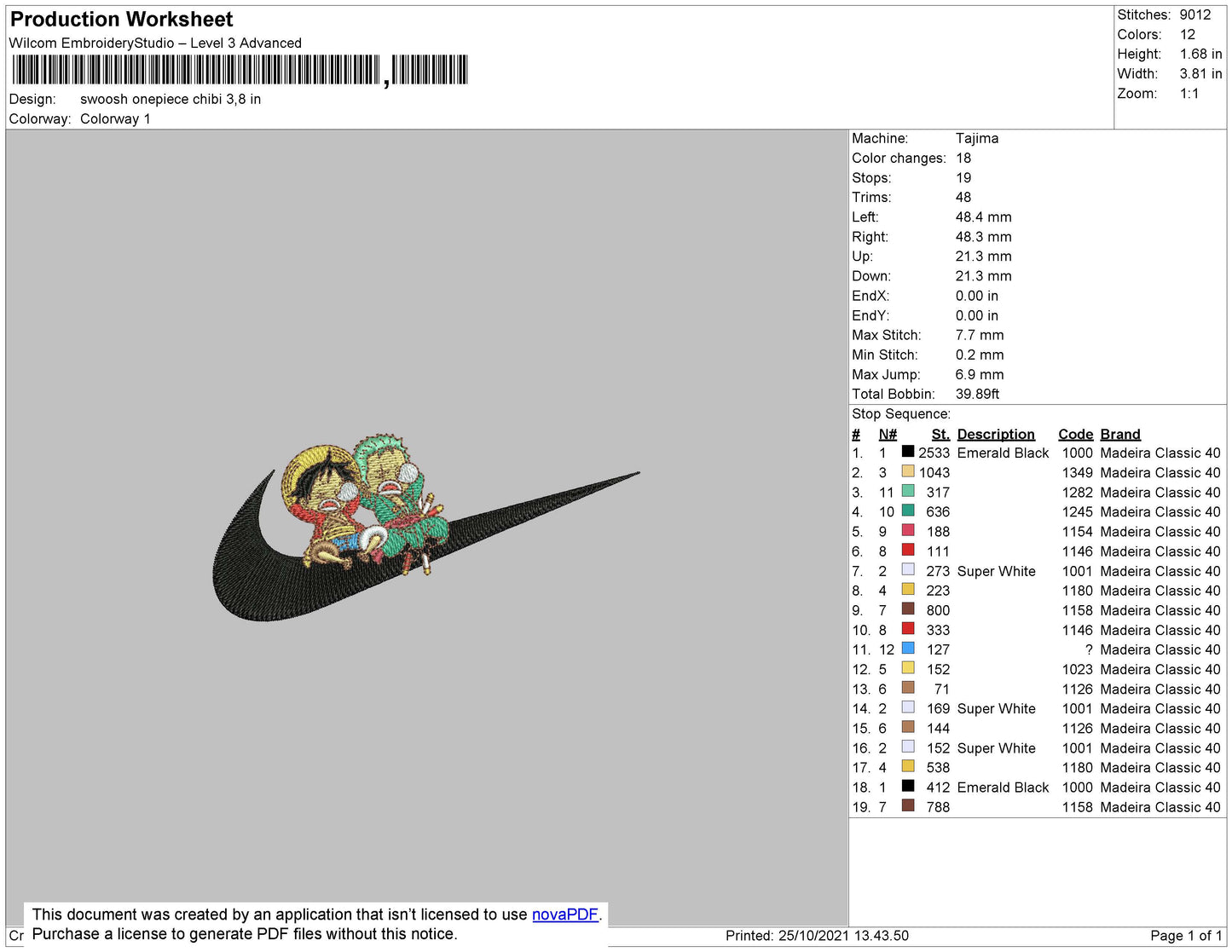The width and height of the screenshot is (1232, 952).
Task: Click the teal swatch for code 1245
Action: click(908, 511)
